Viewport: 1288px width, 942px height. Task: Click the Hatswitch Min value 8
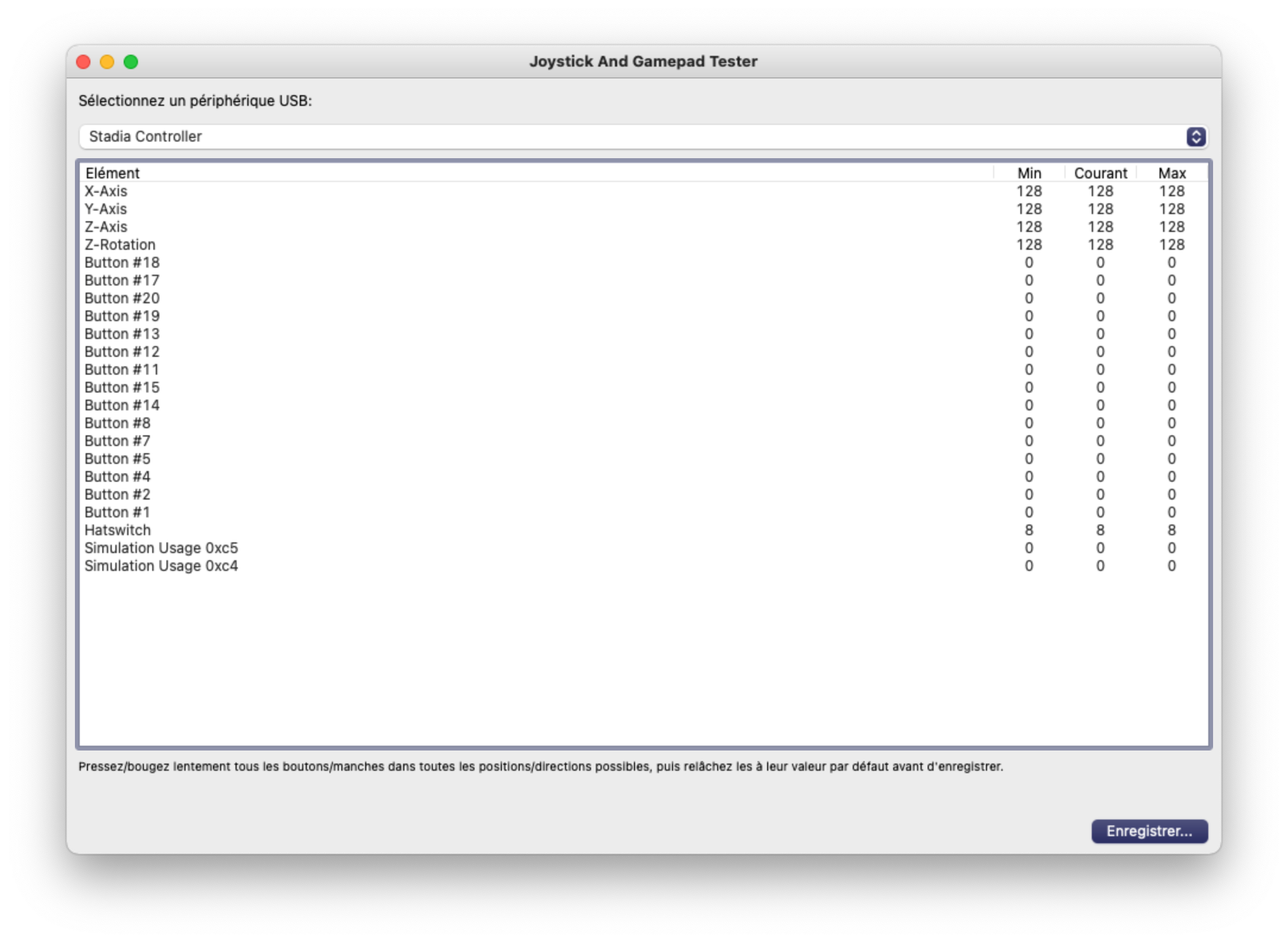(1029, 530)
